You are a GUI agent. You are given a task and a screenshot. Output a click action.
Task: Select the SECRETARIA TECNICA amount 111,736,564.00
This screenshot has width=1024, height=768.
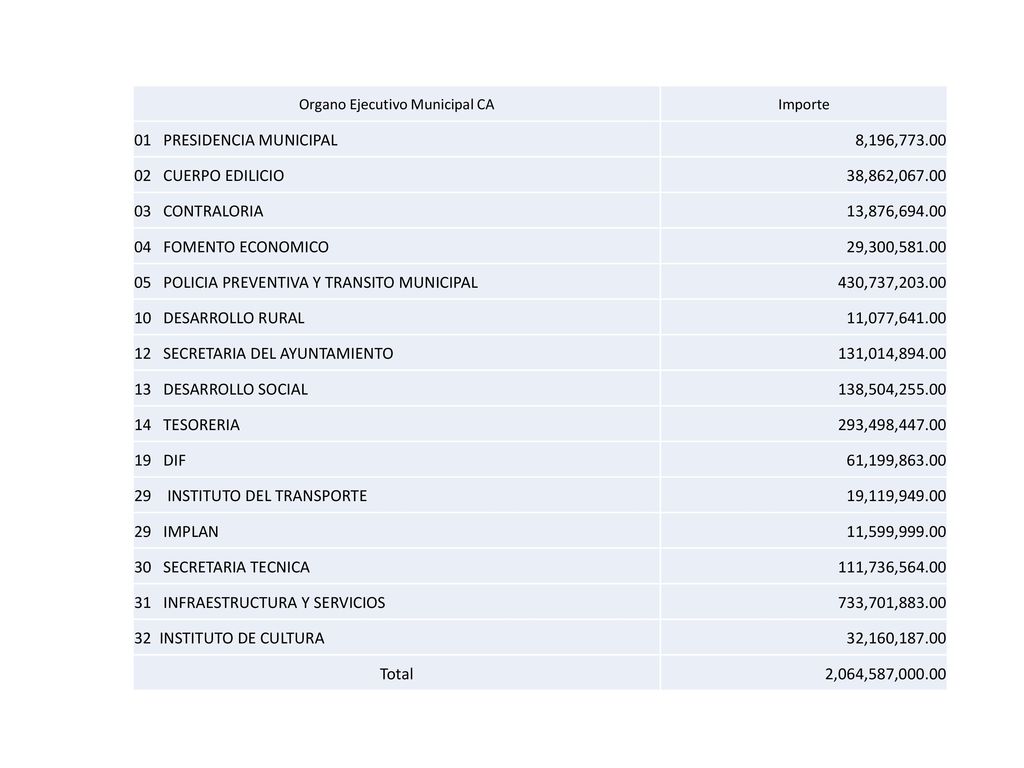(x=891, y=568)
